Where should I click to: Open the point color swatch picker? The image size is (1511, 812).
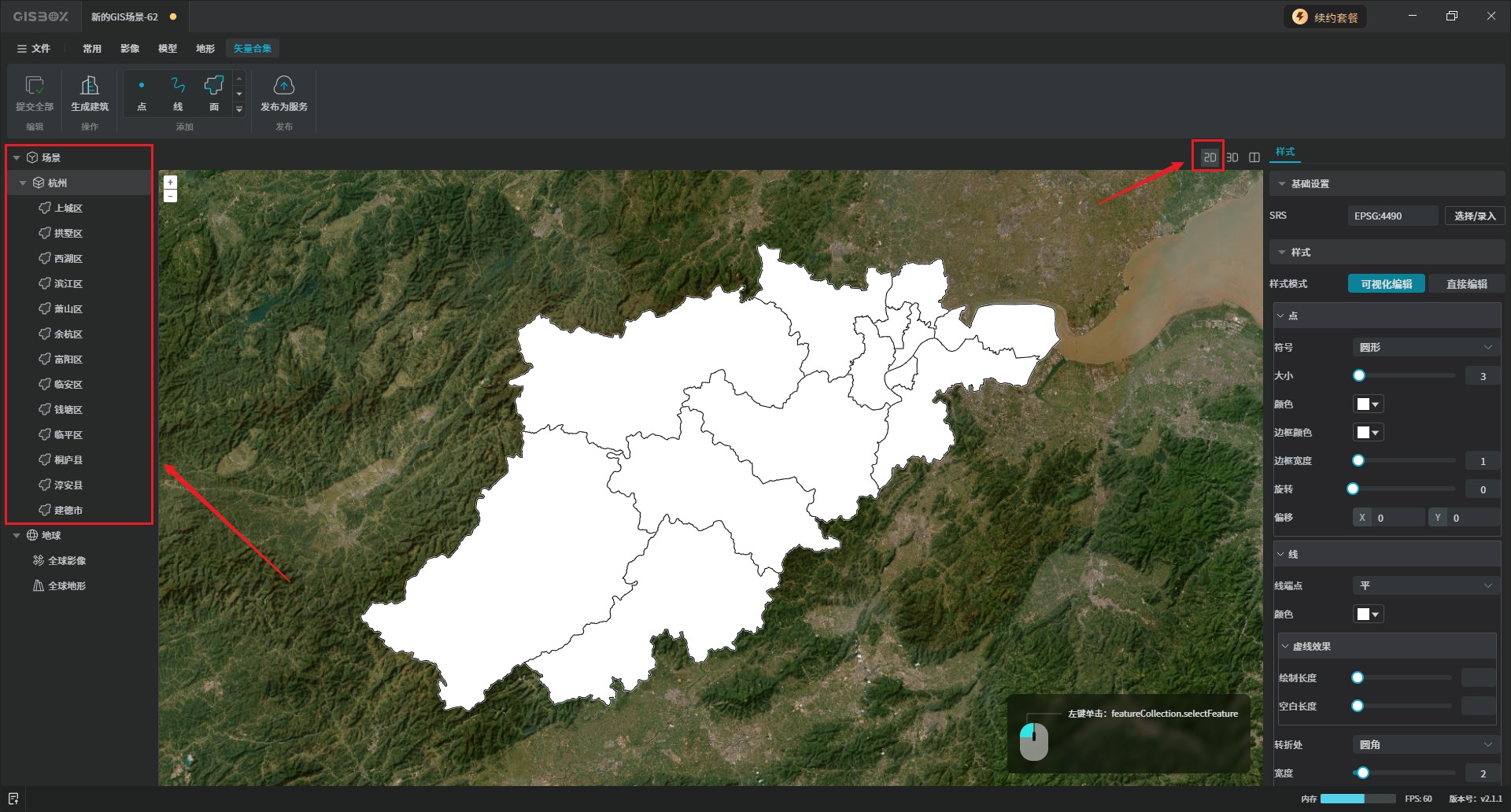(x=1368, y=404)
